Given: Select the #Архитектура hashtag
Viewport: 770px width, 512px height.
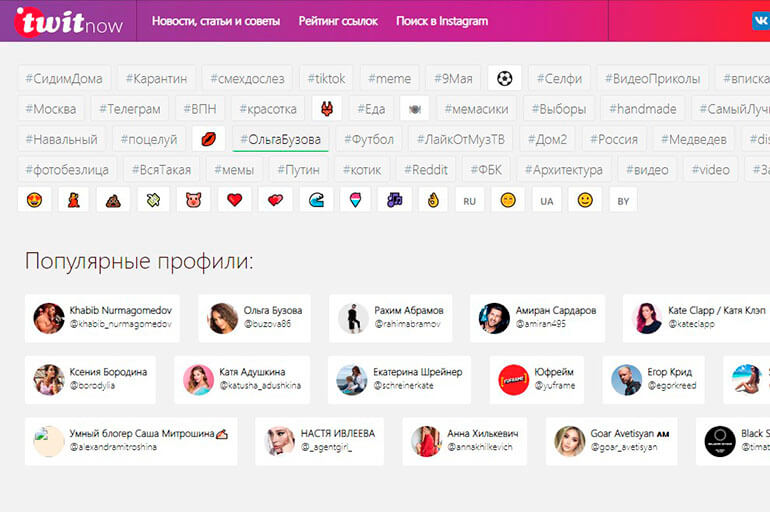Looking at the screenshot, I should (564, 170).
